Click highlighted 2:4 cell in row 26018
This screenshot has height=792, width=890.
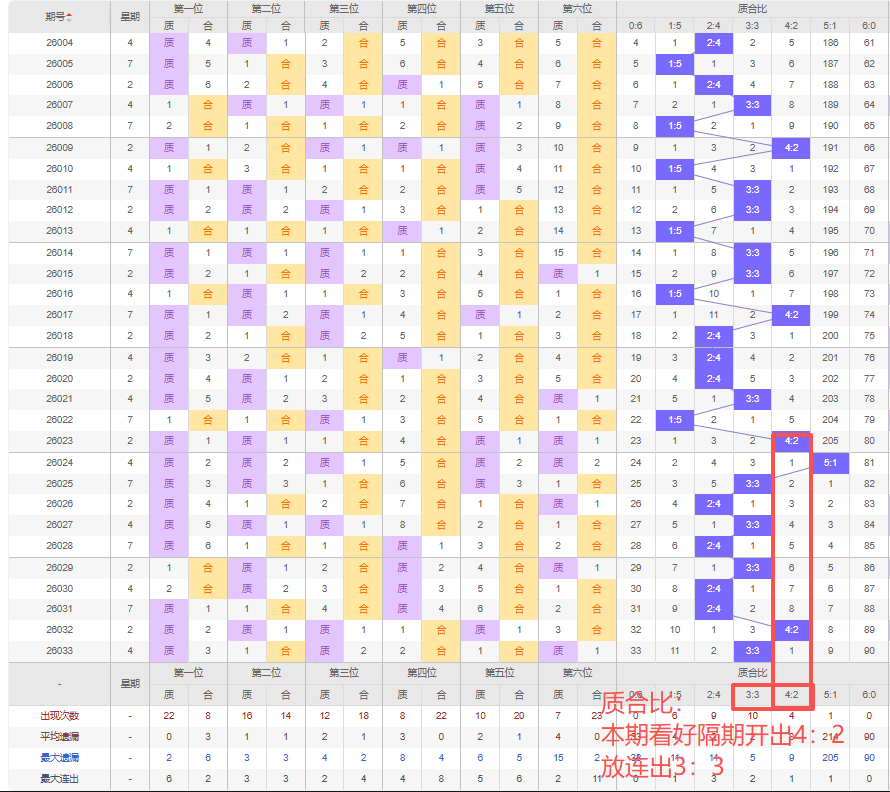coord(713,336)
